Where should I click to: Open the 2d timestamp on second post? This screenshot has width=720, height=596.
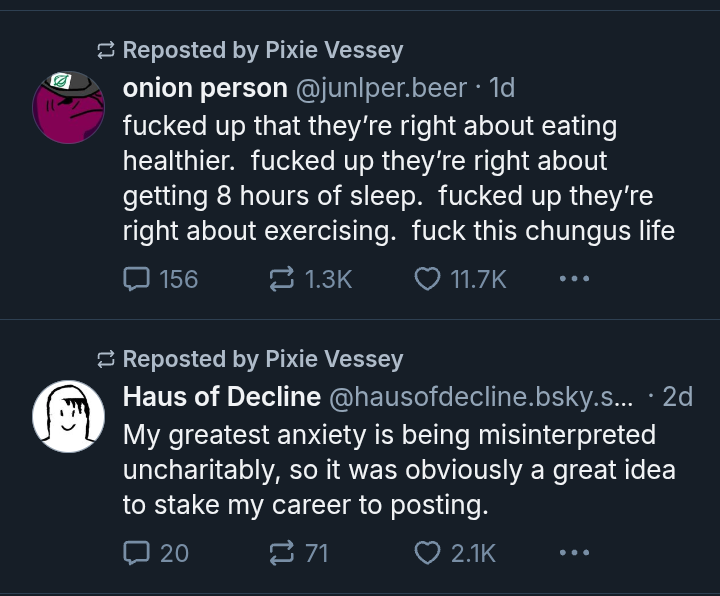coord(677,397)
